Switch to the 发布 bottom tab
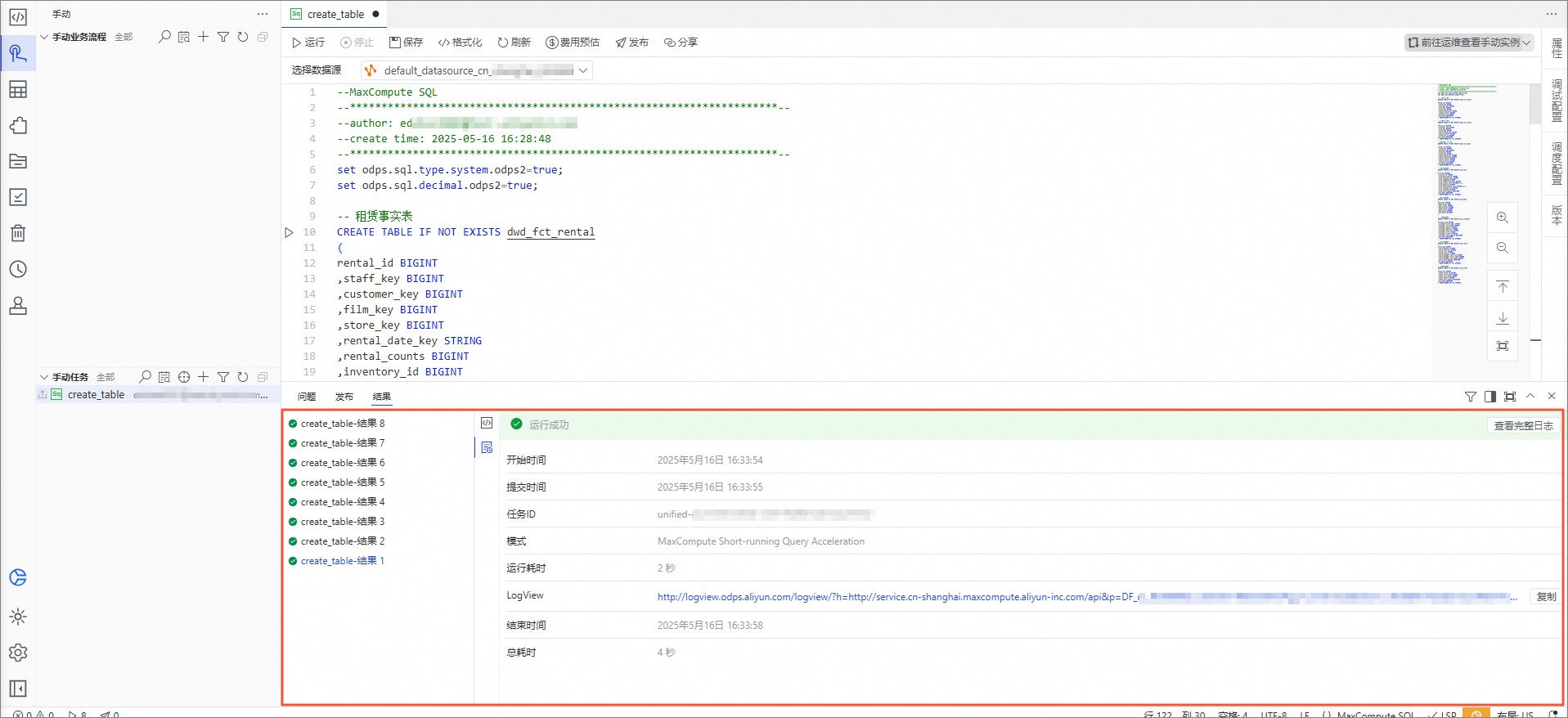 point(344,397)
